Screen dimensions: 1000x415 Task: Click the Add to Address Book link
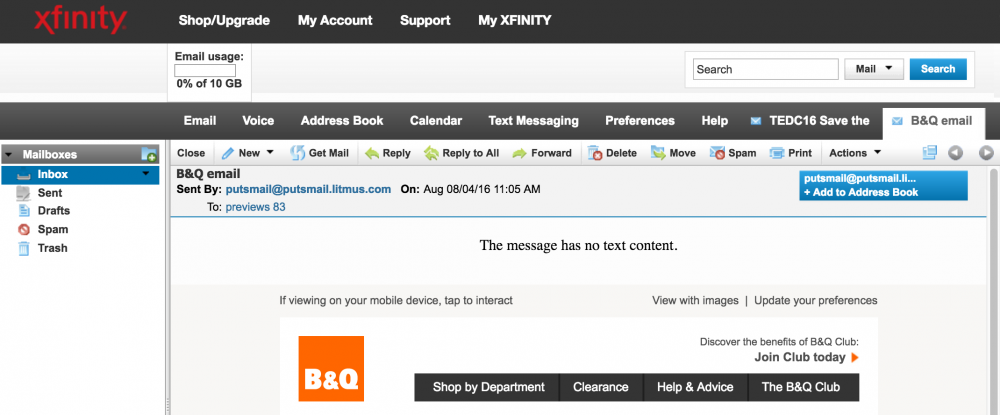click(861, 192)
